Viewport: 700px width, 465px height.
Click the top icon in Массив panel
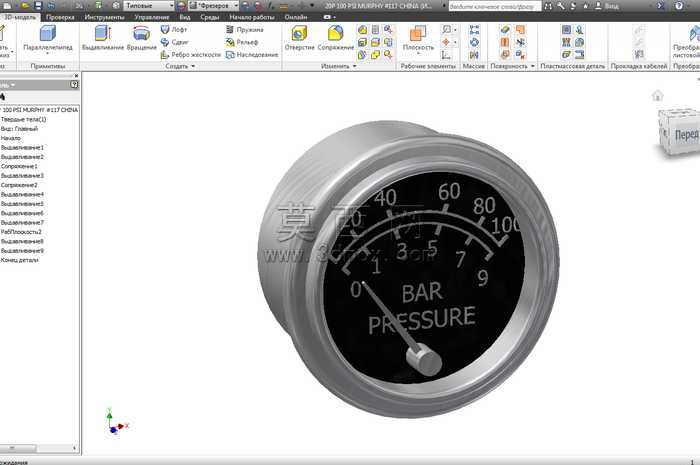click(x=474, y=30)
